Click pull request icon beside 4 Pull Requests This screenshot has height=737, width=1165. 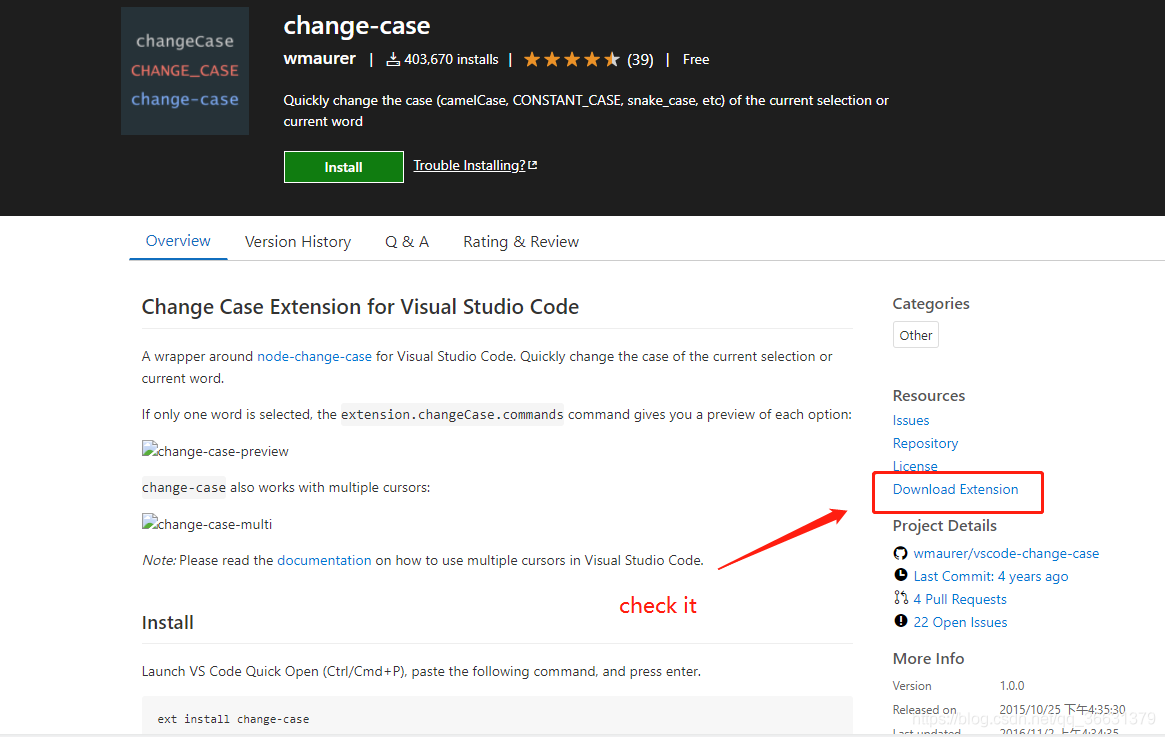(900, 598)
